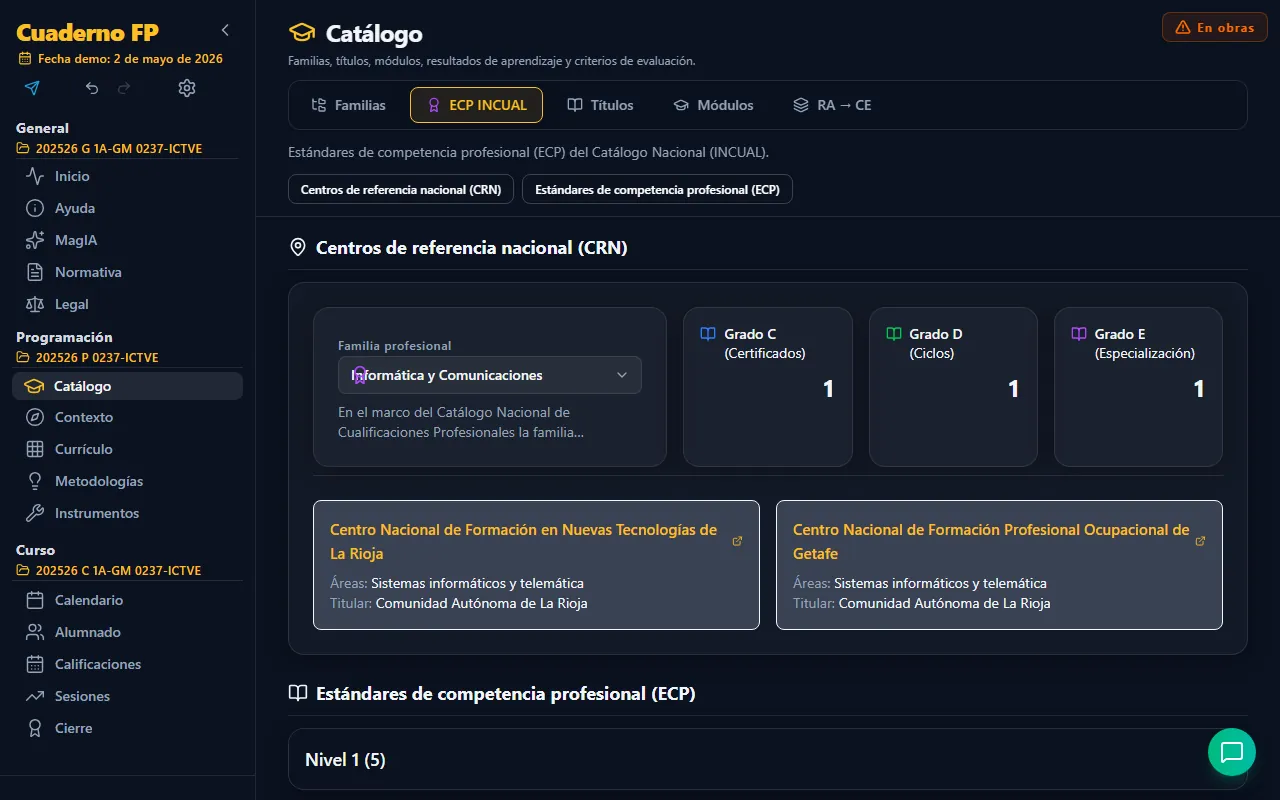Open settings gear icon in sidebar
Screen dimensions: 1280x800
tap(187, 88)
